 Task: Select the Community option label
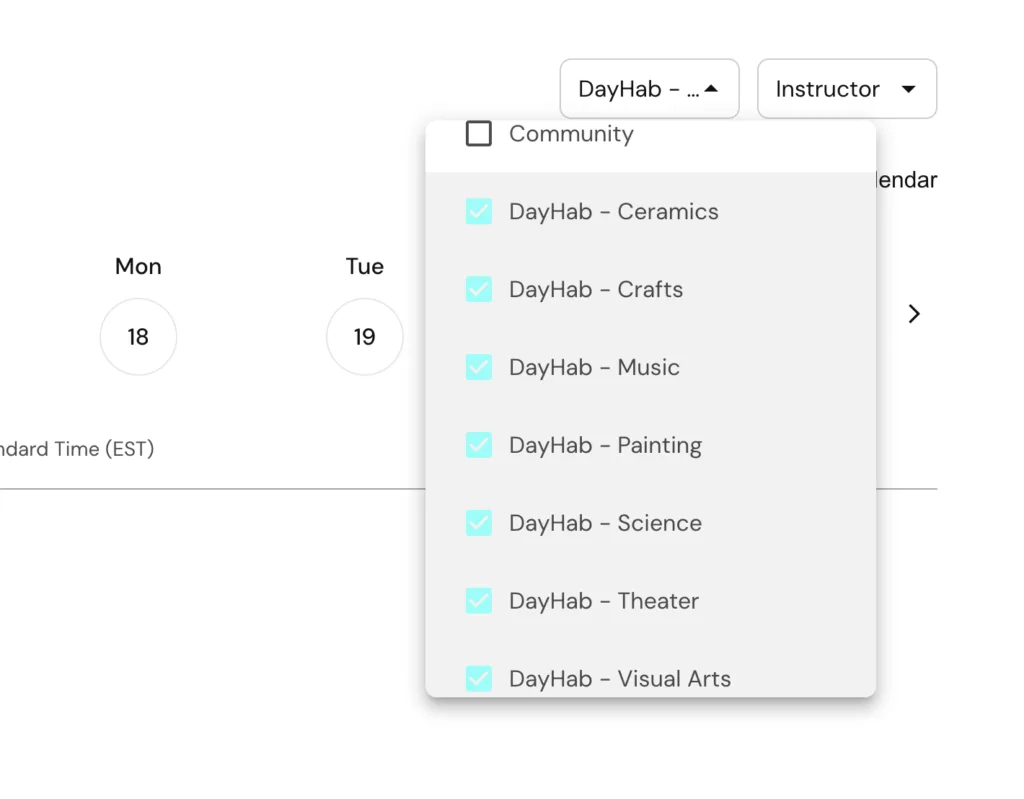click(571, 134)
